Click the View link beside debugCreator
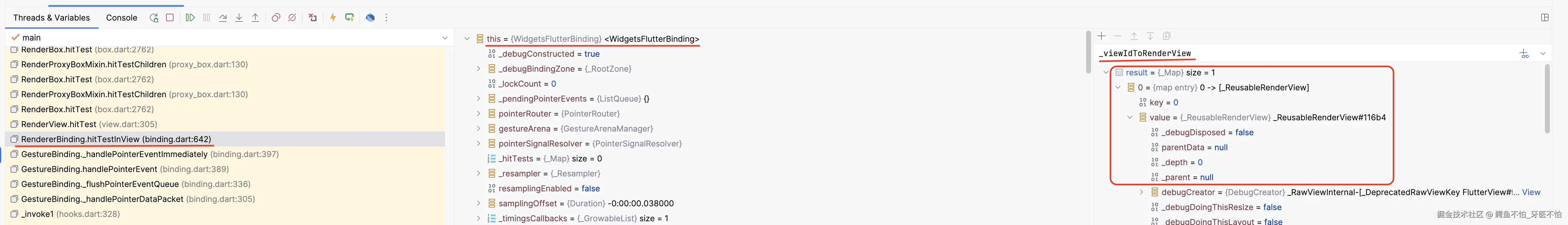The height and width of the screenshot is (225, 1568). (x=1531, y=192)
